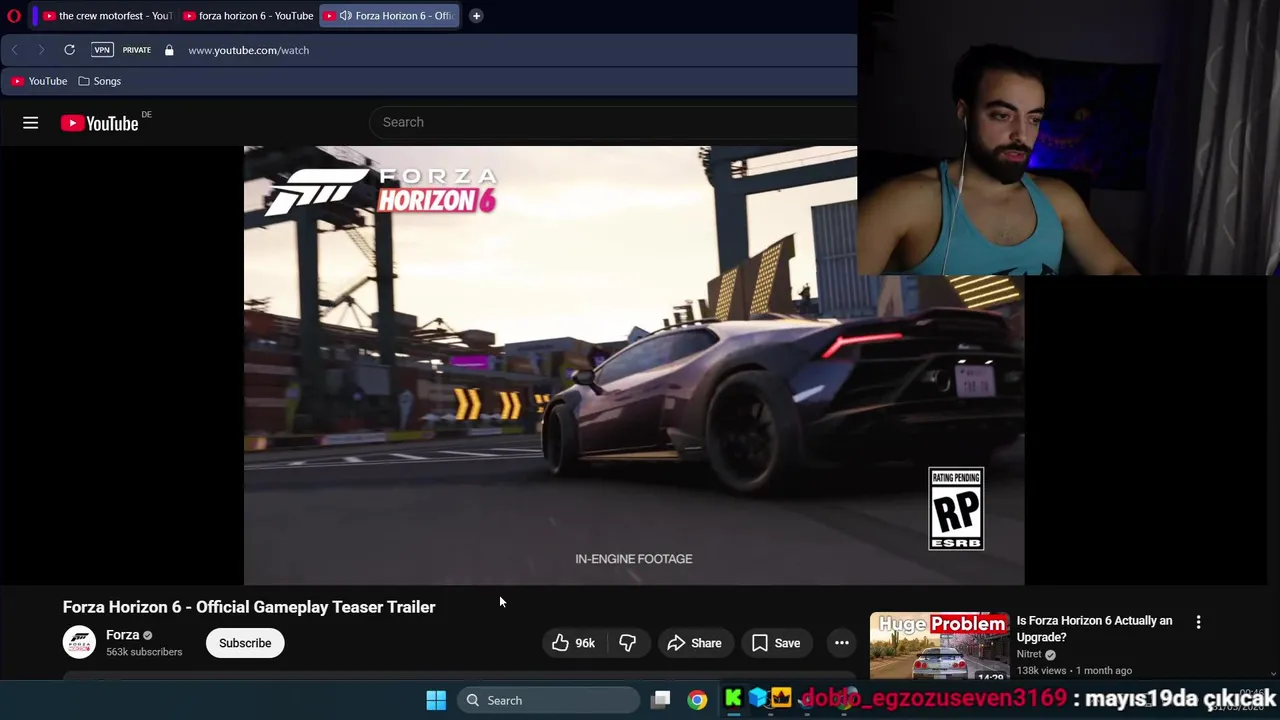1280x720 pixels.
Task: Switch to 'forza horizon 6 - YouTube' tab
Action: (247, 16)
